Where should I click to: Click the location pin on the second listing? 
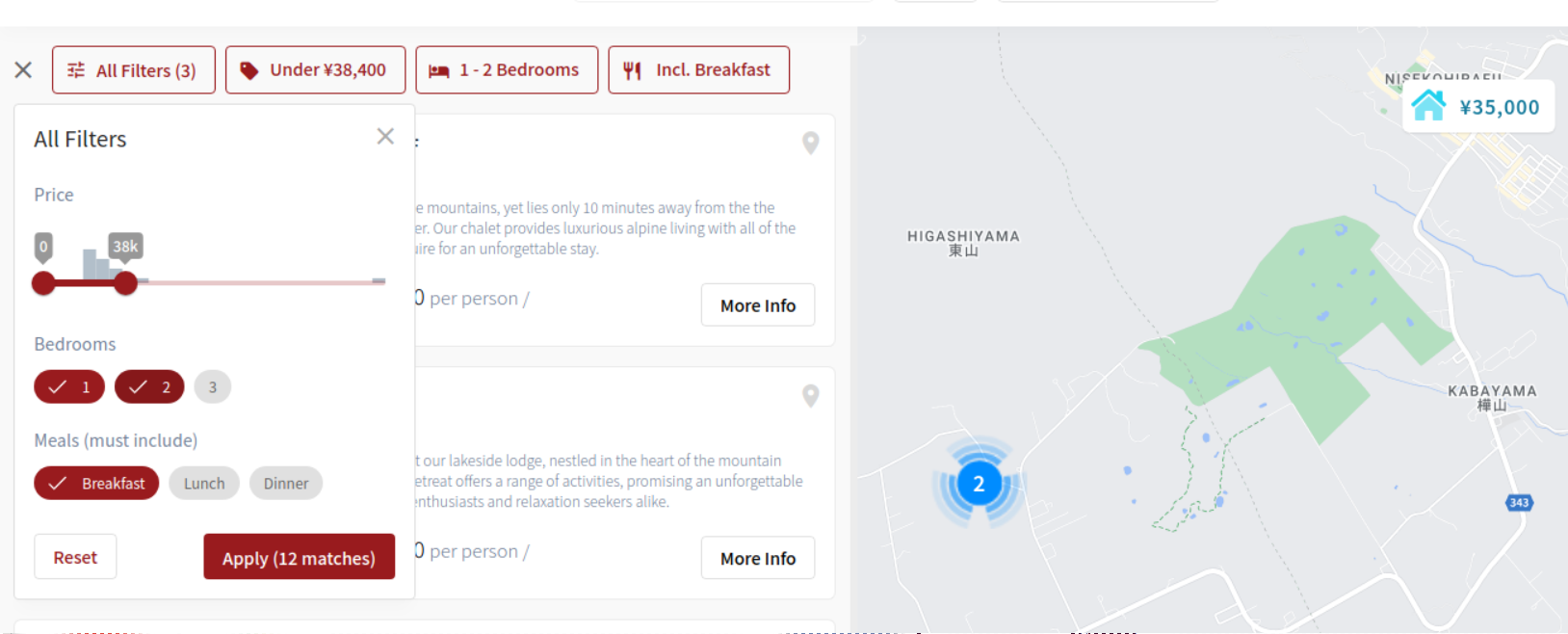pos(811,396)
